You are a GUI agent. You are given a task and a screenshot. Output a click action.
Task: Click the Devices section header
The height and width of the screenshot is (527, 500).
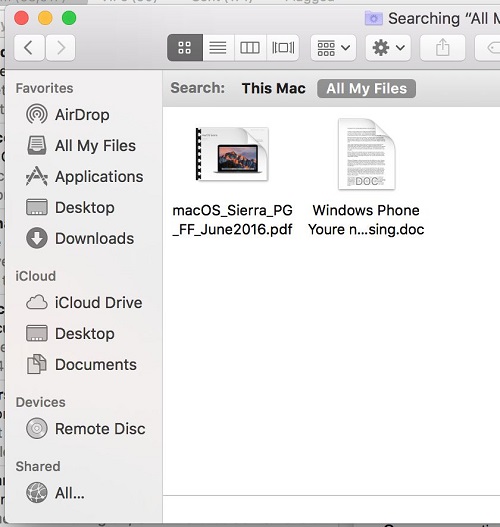point(40,402)
